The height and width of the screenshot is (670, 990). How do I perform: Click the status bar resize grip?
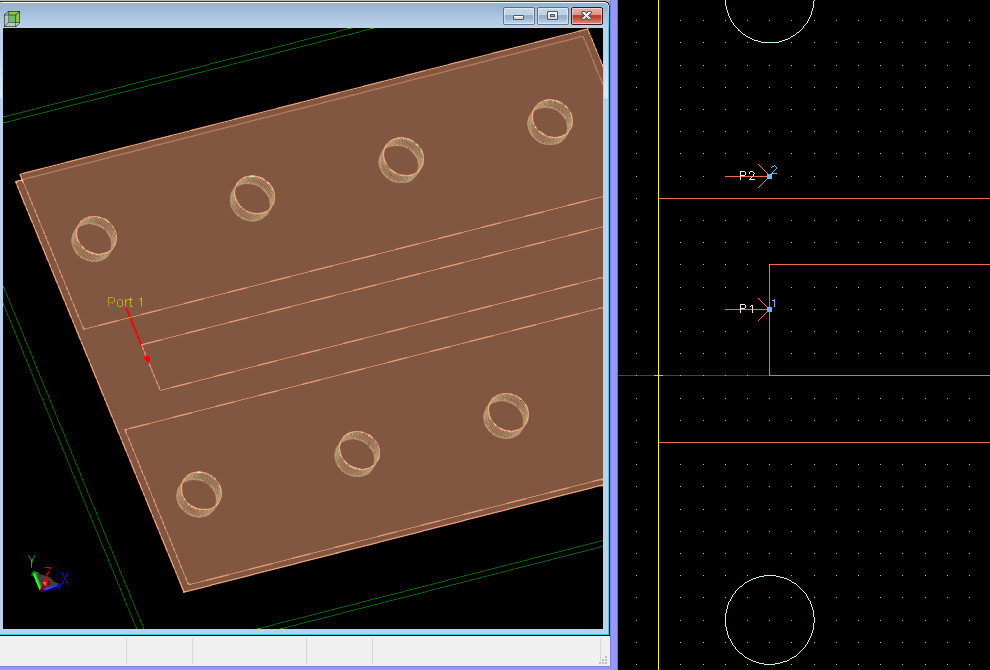click(x=604, y=660)
